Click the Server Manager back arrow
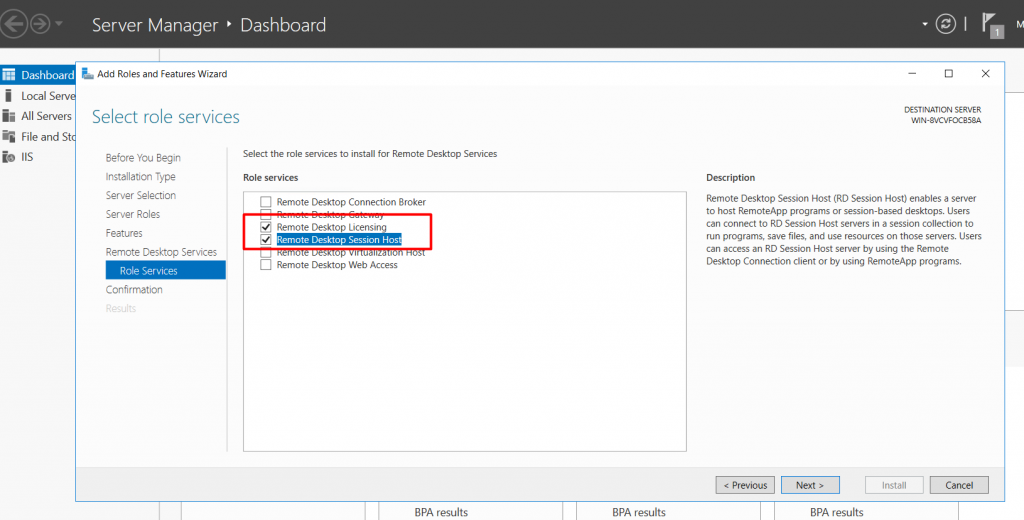1024x520 pixels. tap(12, 24)
